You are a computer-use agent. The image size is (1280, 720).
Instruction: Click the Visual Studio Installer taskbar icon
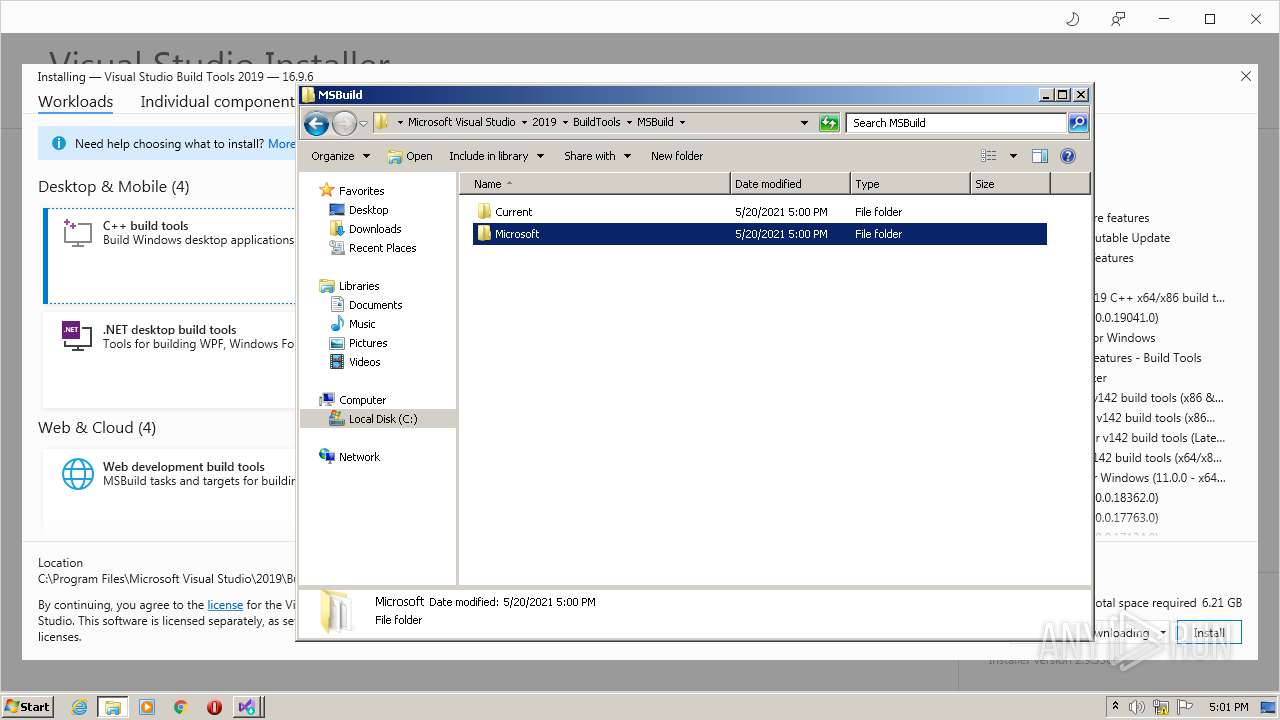tap(247, 707)
